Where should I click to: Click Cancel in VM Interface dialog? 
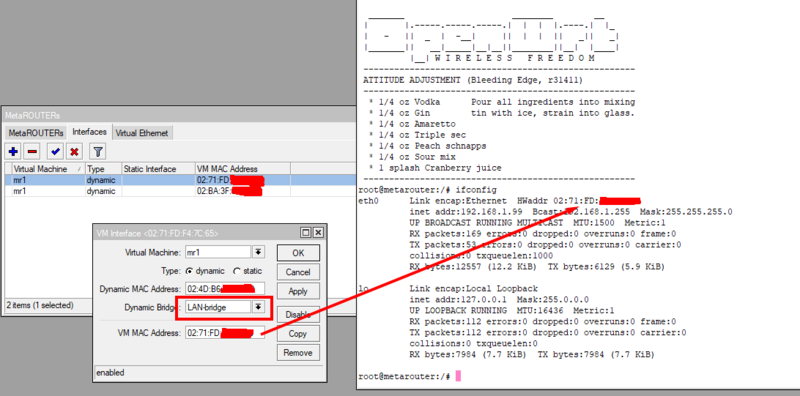pyautogui.click(x=298, y=272)
